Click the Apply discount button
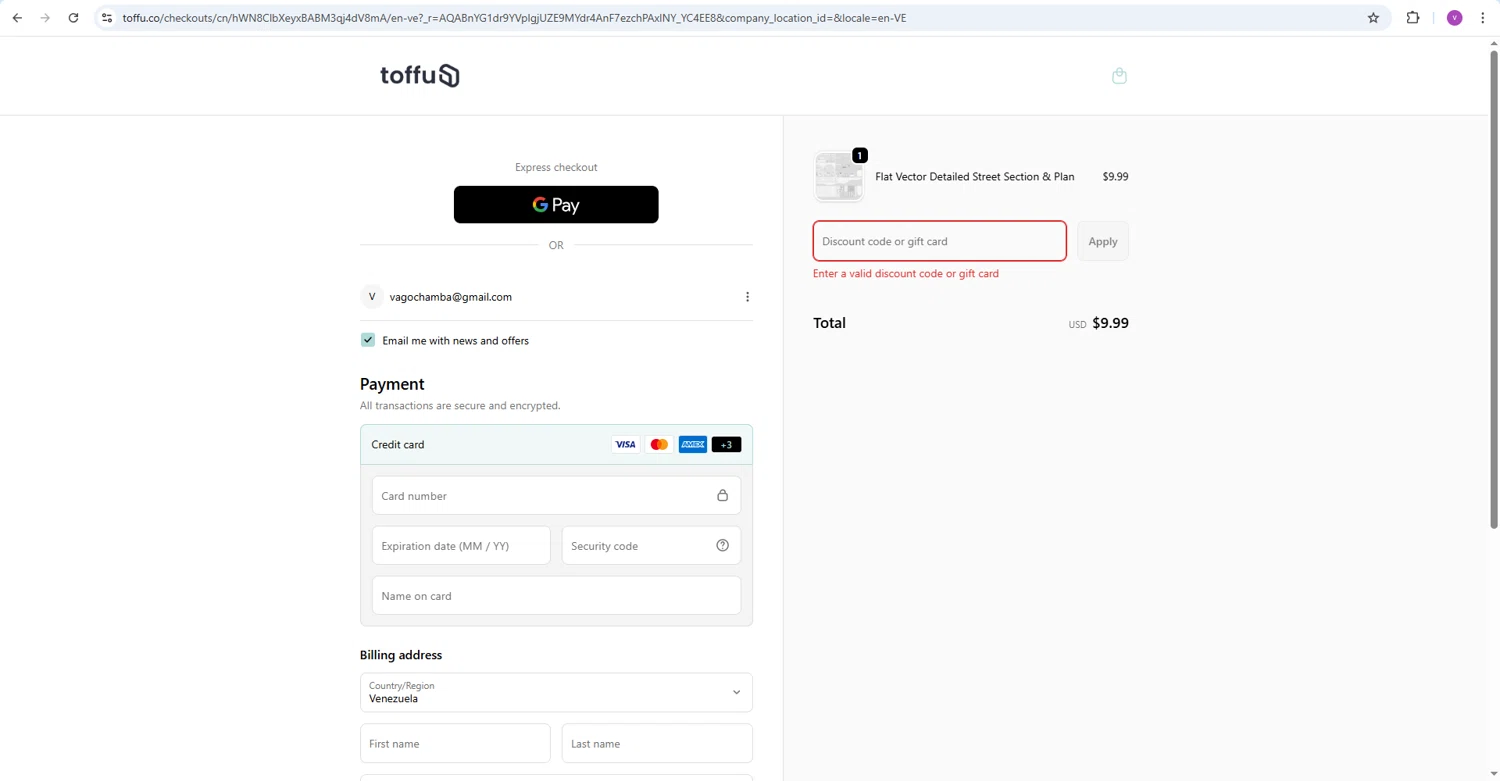The height and width of the screenshot is (781, 1500). [x=1103, y=241]
